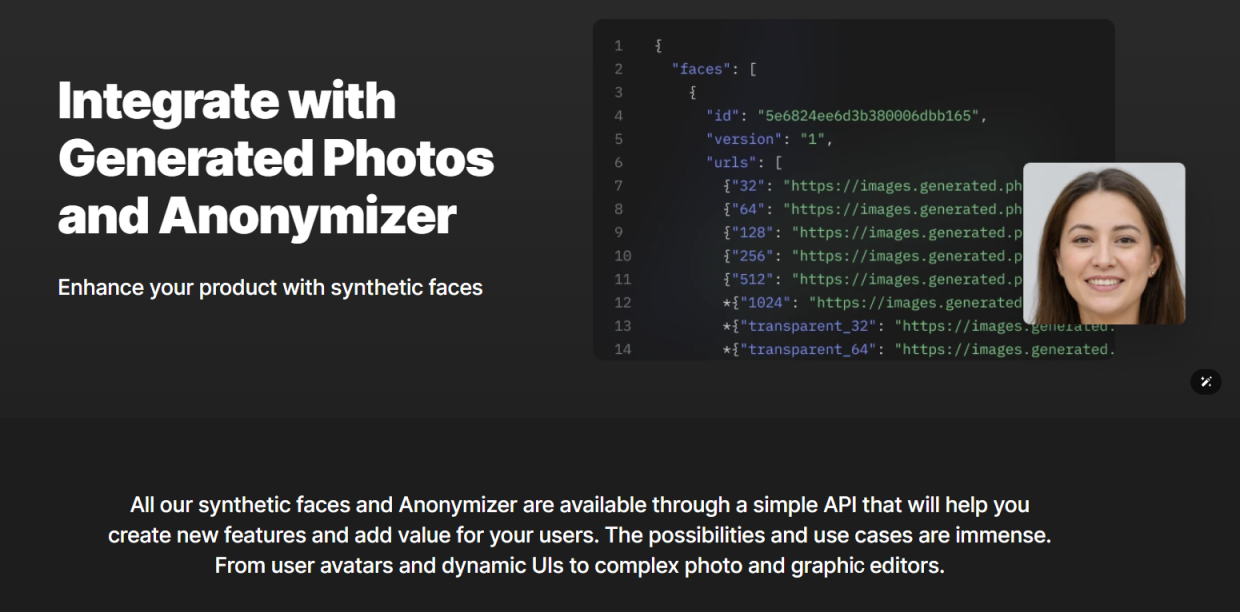Click the "faces" key in the JSON

(x=701, y=69)
